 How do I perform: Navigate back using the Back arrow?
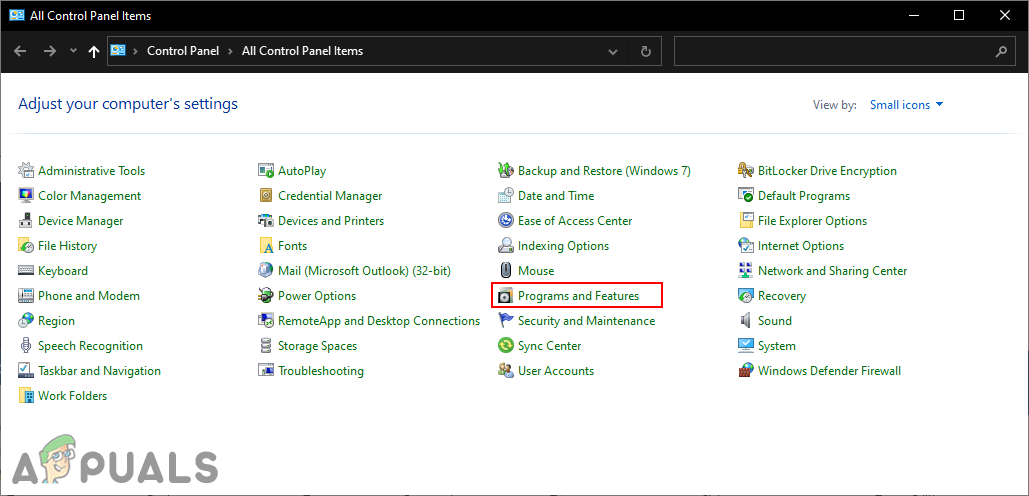coord(21,51)
